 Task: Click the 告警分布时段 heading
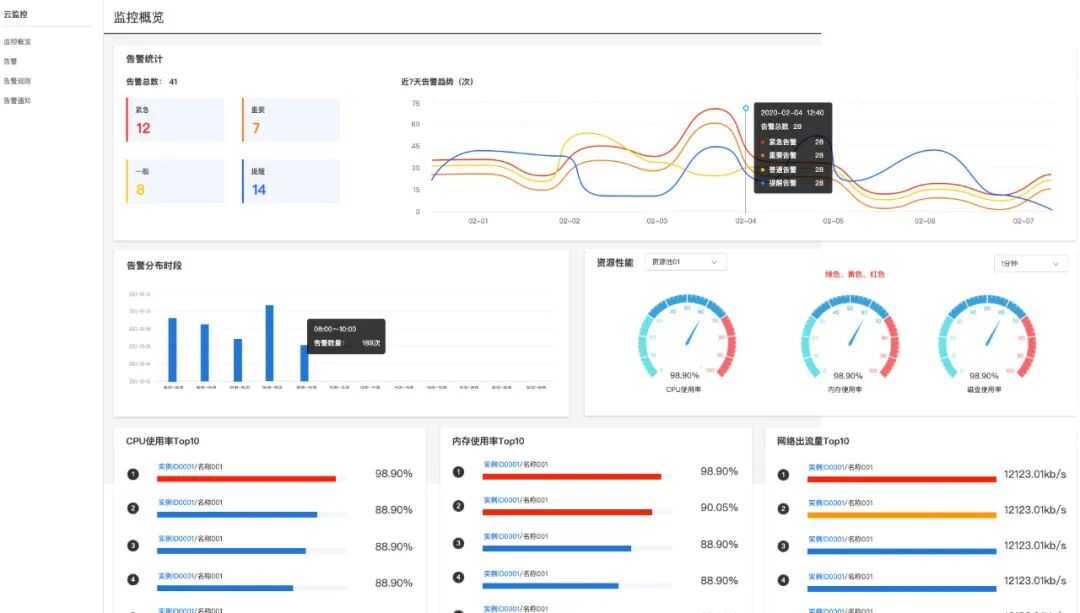coord(154,265)
